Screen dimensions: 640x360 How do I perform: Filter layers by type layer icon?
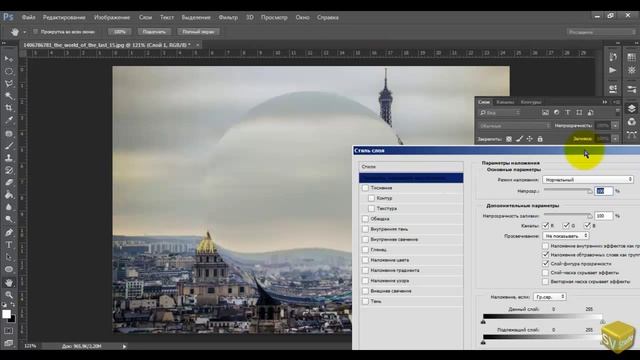point(567,113)
